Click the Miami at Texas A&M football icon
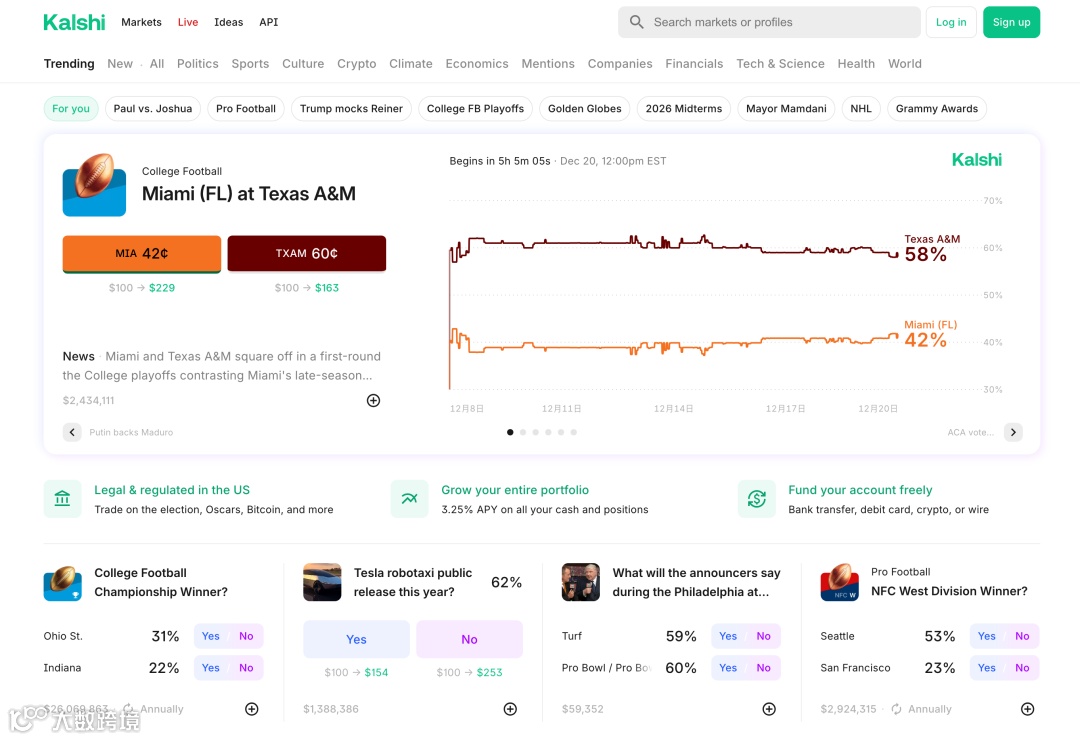The image size is (1080, 740). (x=94, y=185)
